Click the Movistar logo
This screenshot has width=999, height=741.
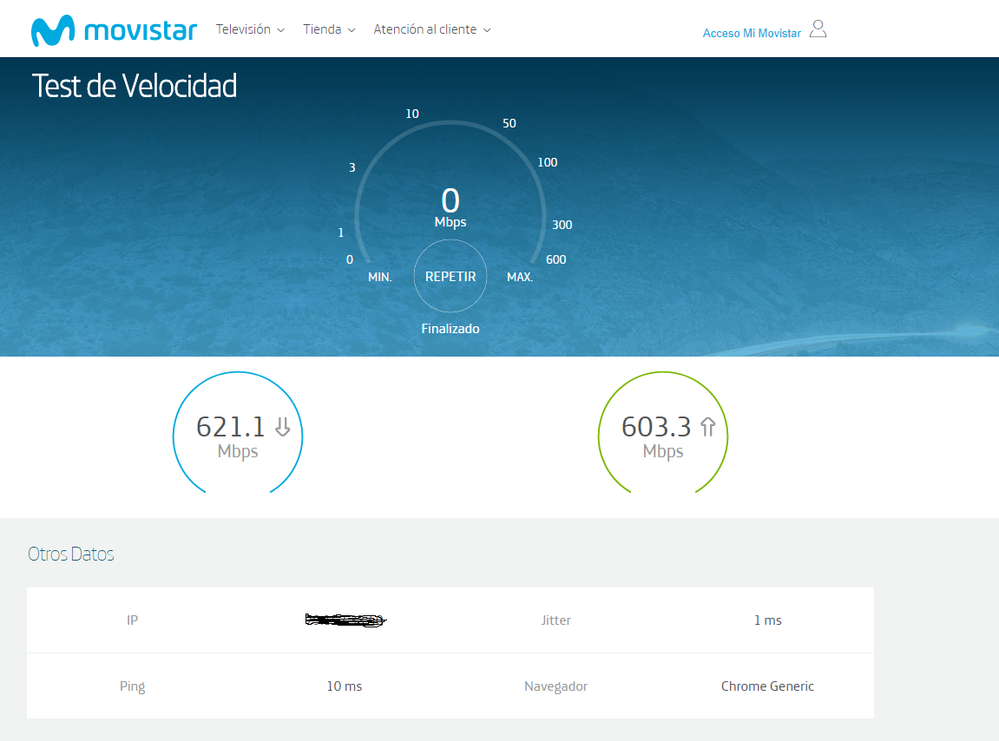113,30
